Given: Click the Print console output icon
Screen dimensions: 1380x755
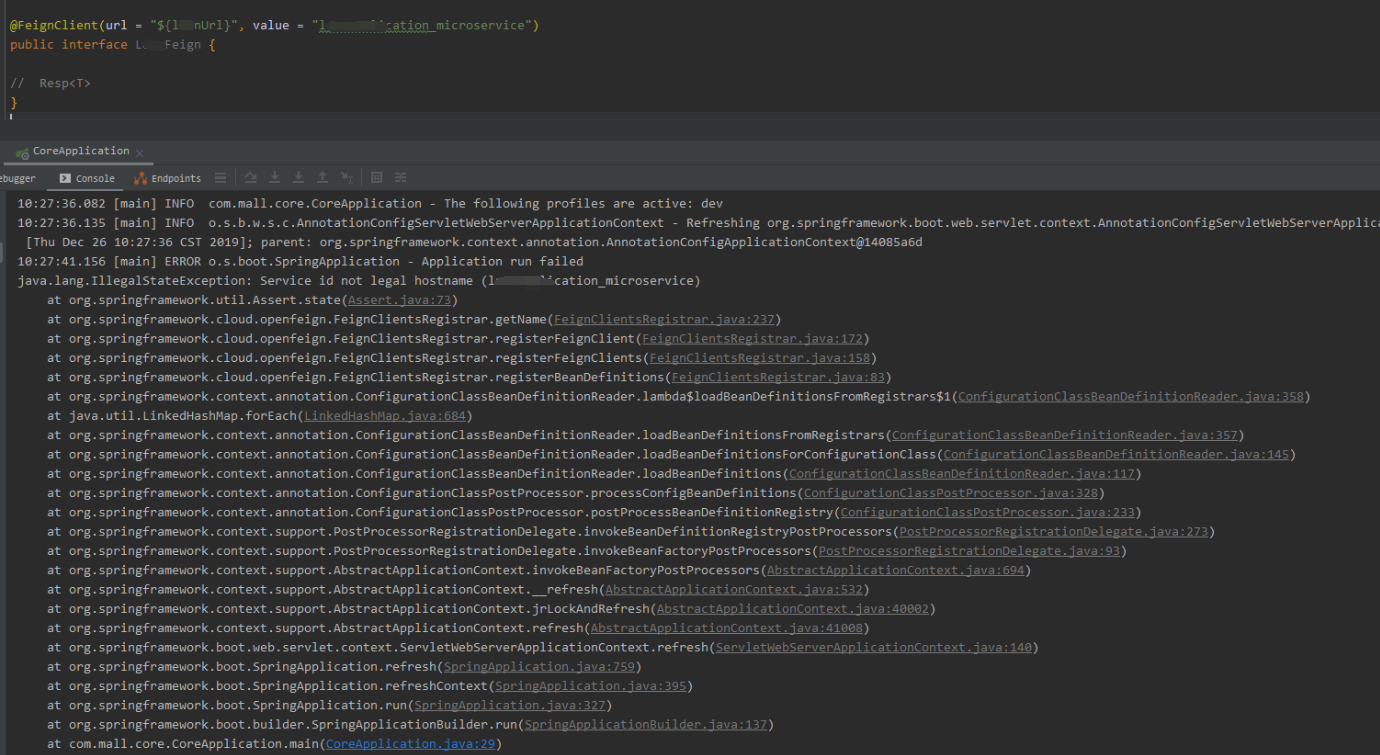Looking at the screenshot, I should pyautogui.click(x=377, y=177).
